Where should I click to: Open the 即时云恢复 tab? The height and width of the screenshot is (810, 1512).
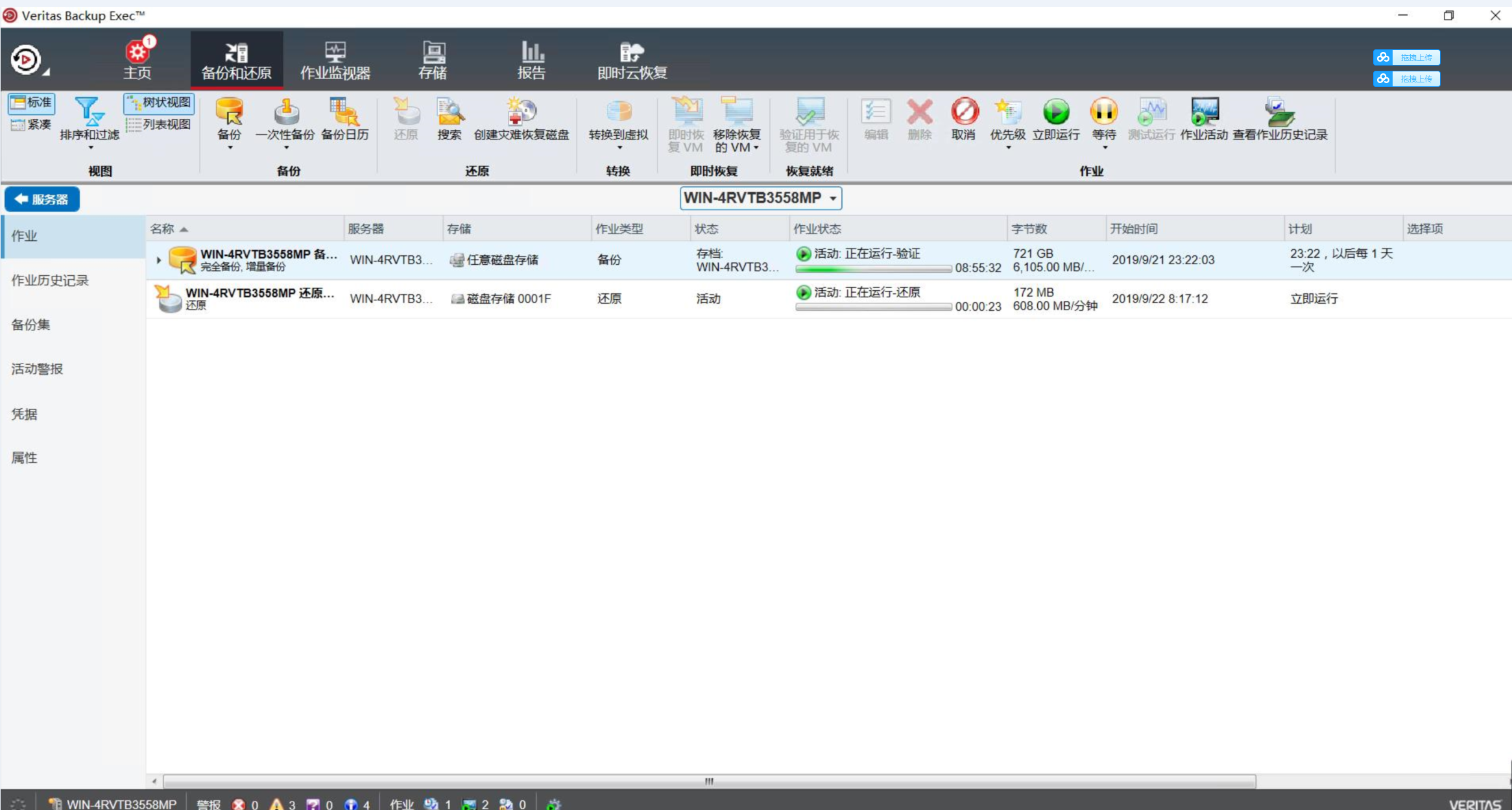tap(632, 60)
